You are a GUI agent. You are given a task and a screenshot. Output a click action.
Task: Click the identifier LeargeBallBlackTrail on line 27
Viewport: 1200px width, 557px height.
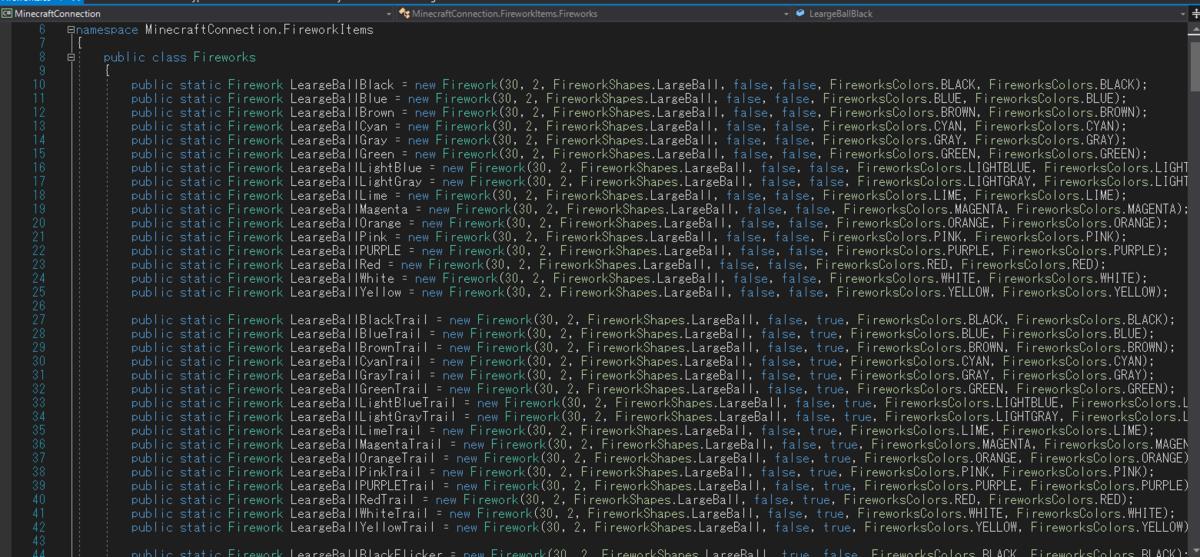359,320
